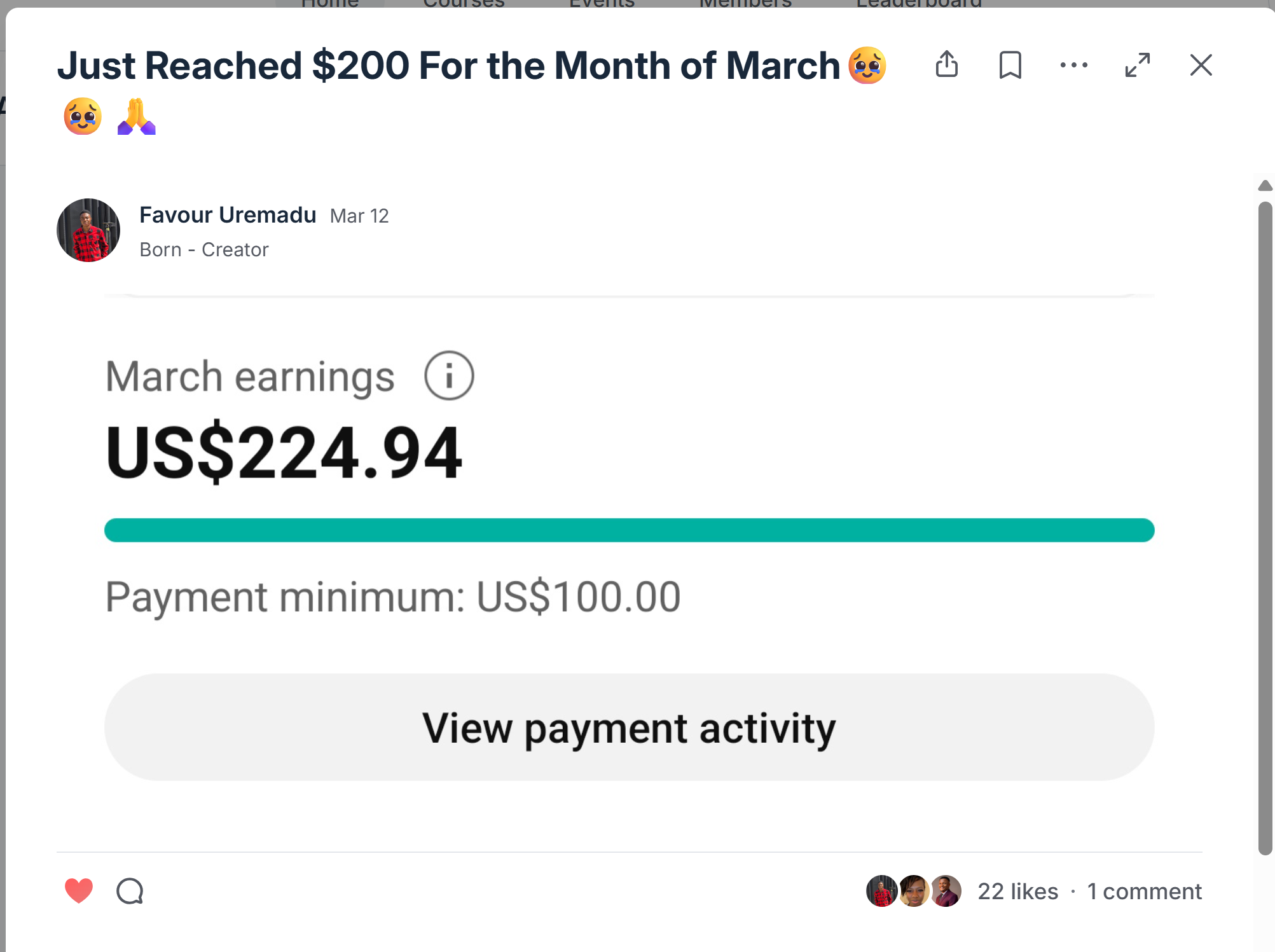Expand post to full screen

1137,65
